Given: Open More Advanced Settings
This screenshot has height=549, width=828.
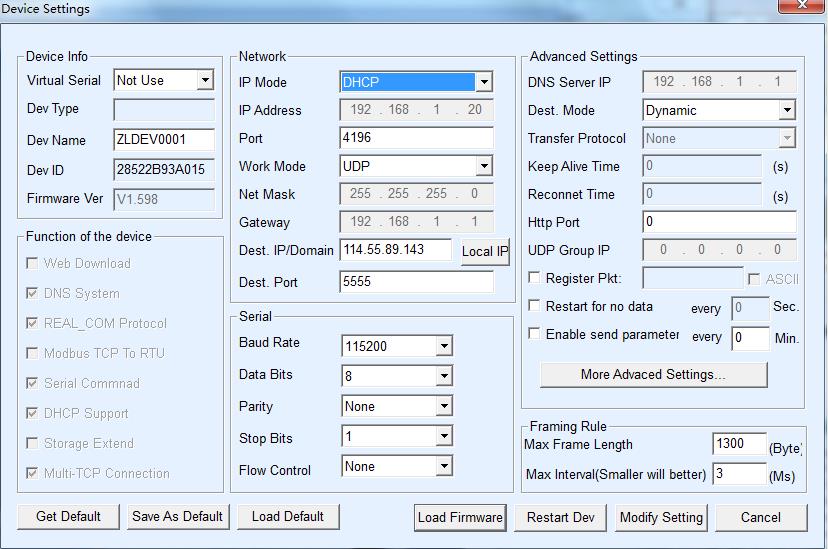Looking at the screenshot, I should point(653,375).
